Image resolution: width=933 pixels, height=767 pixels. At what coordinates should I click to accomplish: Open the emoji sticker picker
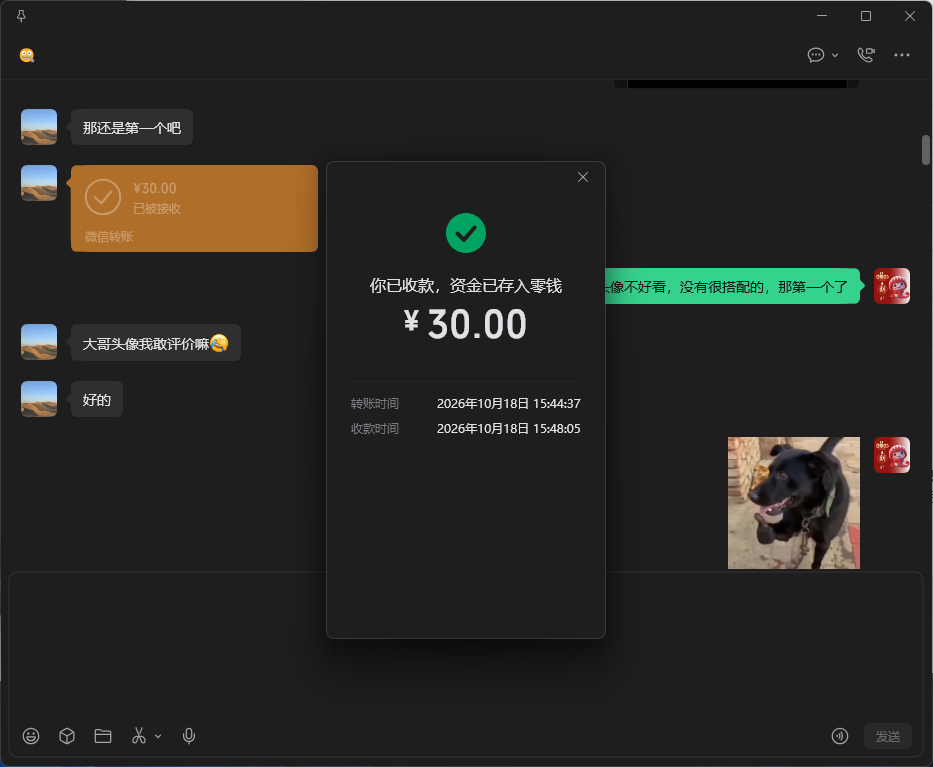click(x=31, y=736)
